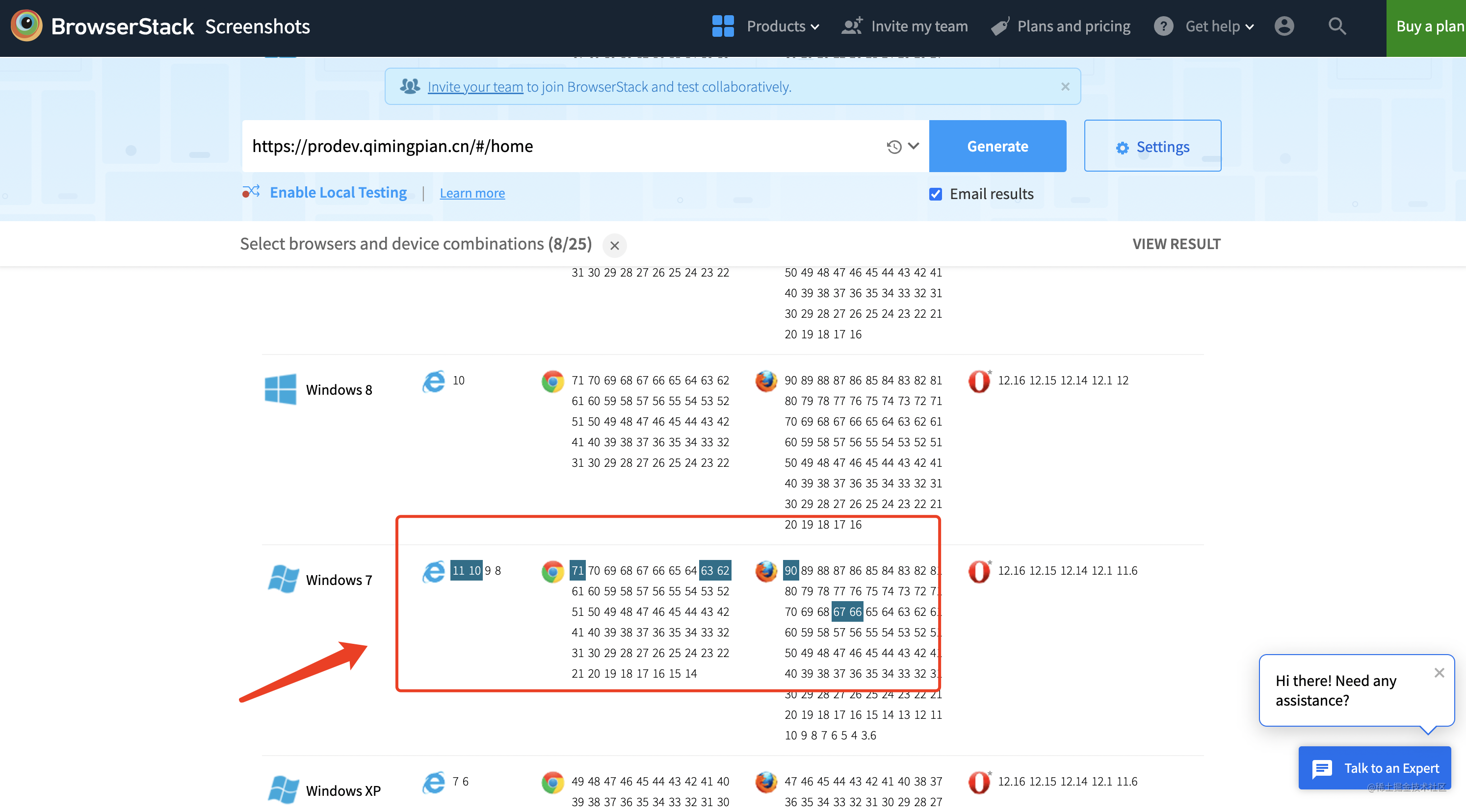Open the Settings button

pos(1152,146)
